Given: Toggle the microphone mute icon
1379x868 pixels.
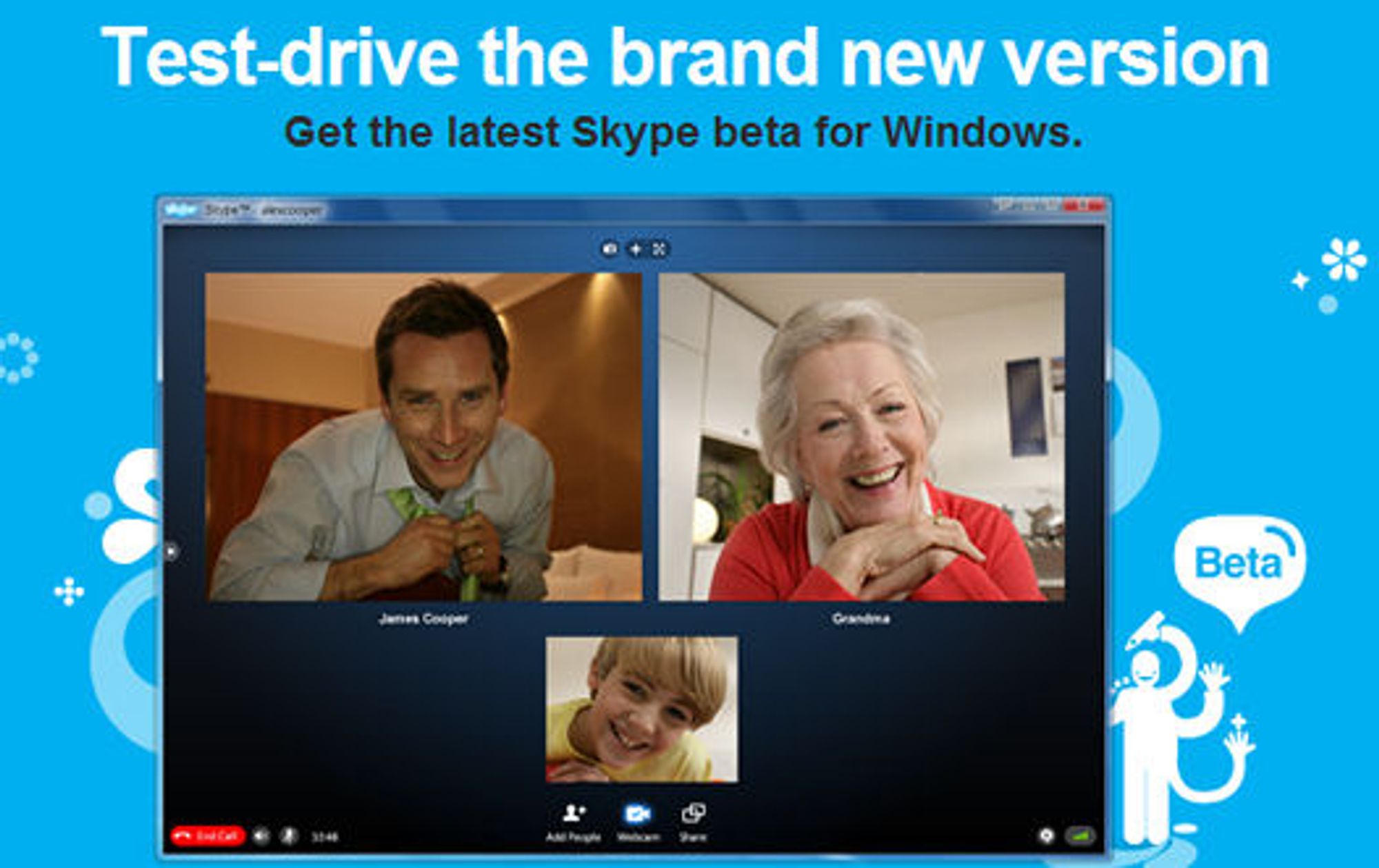Looking at the screenshot, I should coord(290,836).
